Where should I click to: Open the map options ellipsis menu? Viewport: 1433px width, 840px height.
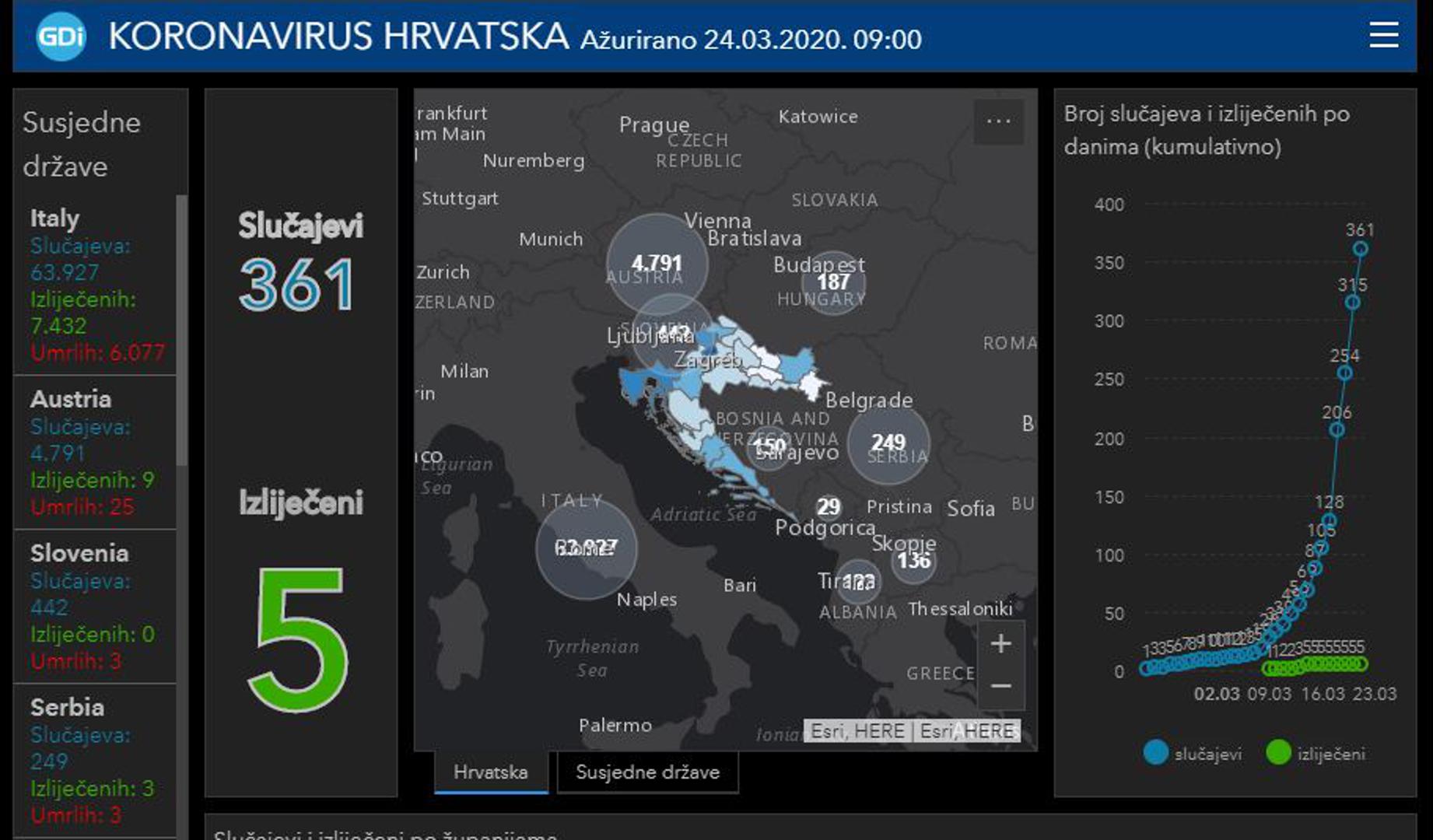(998, 121)
